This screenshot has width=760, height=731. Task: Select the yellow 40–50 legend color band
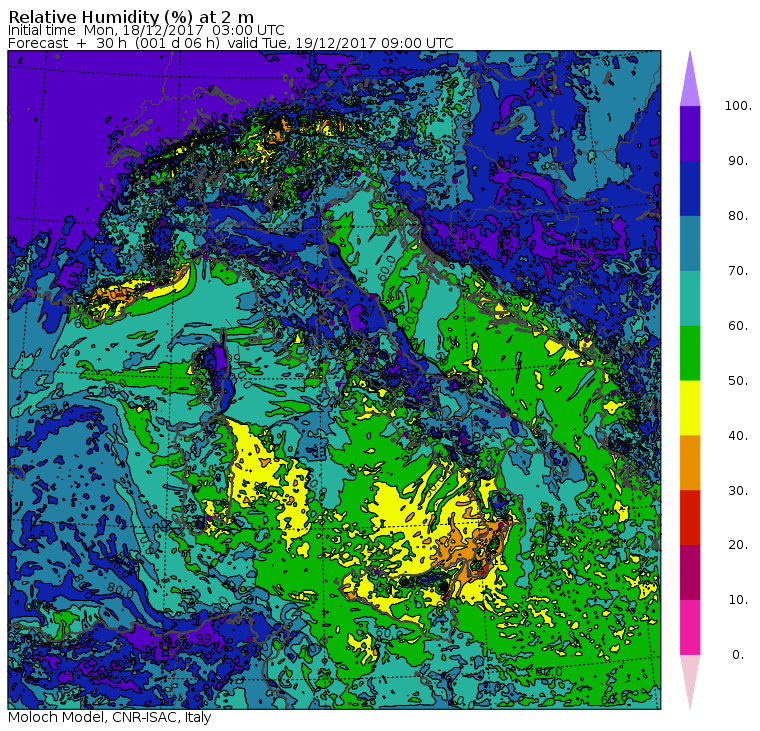click(x=690, y=408)
